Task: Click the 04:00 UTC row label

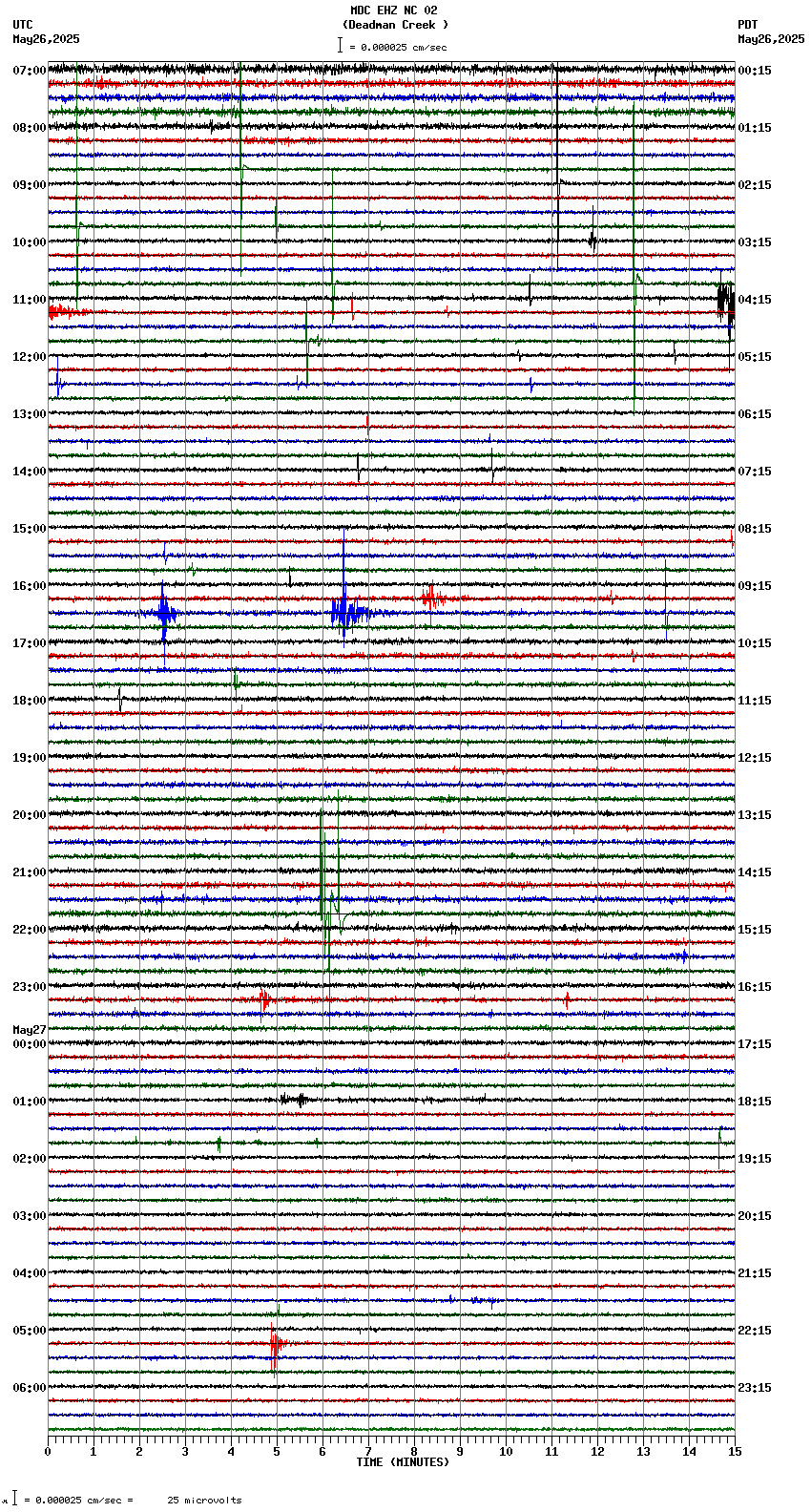Action: pos(30,1273)
